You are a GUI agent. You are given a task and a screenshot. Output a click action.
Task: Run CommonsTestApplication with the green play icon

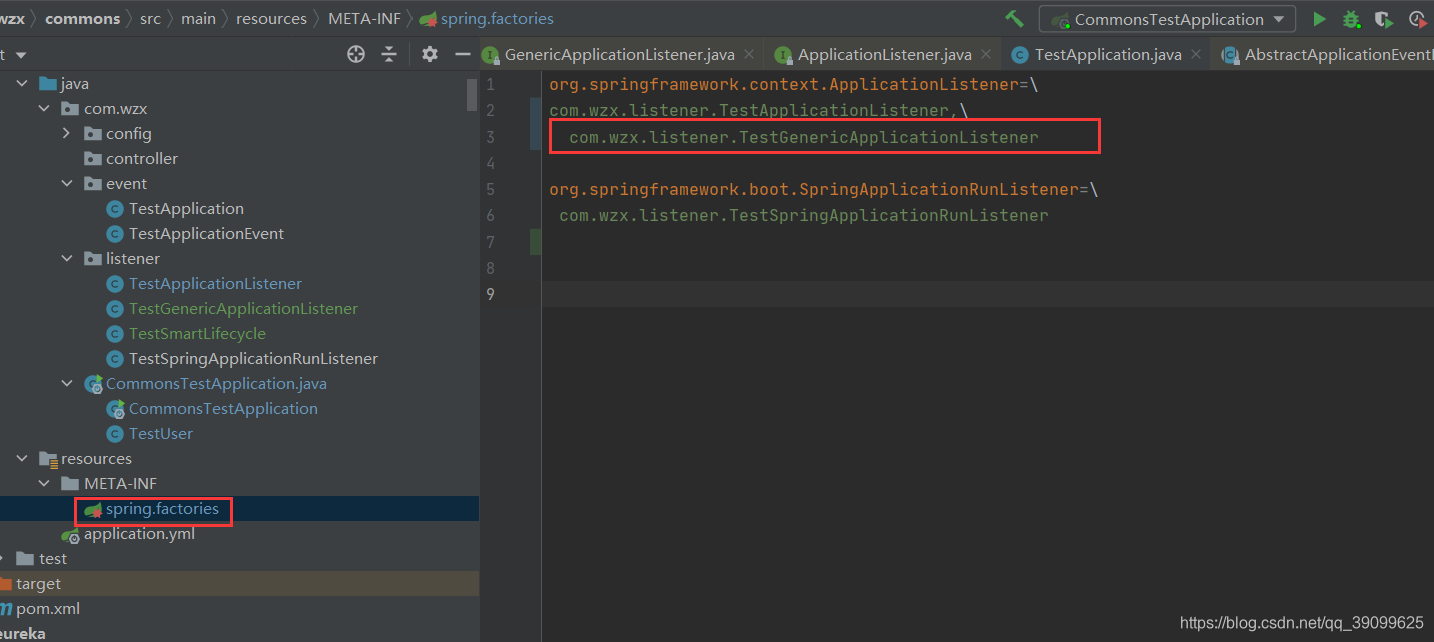click(x=1318, y=18)
